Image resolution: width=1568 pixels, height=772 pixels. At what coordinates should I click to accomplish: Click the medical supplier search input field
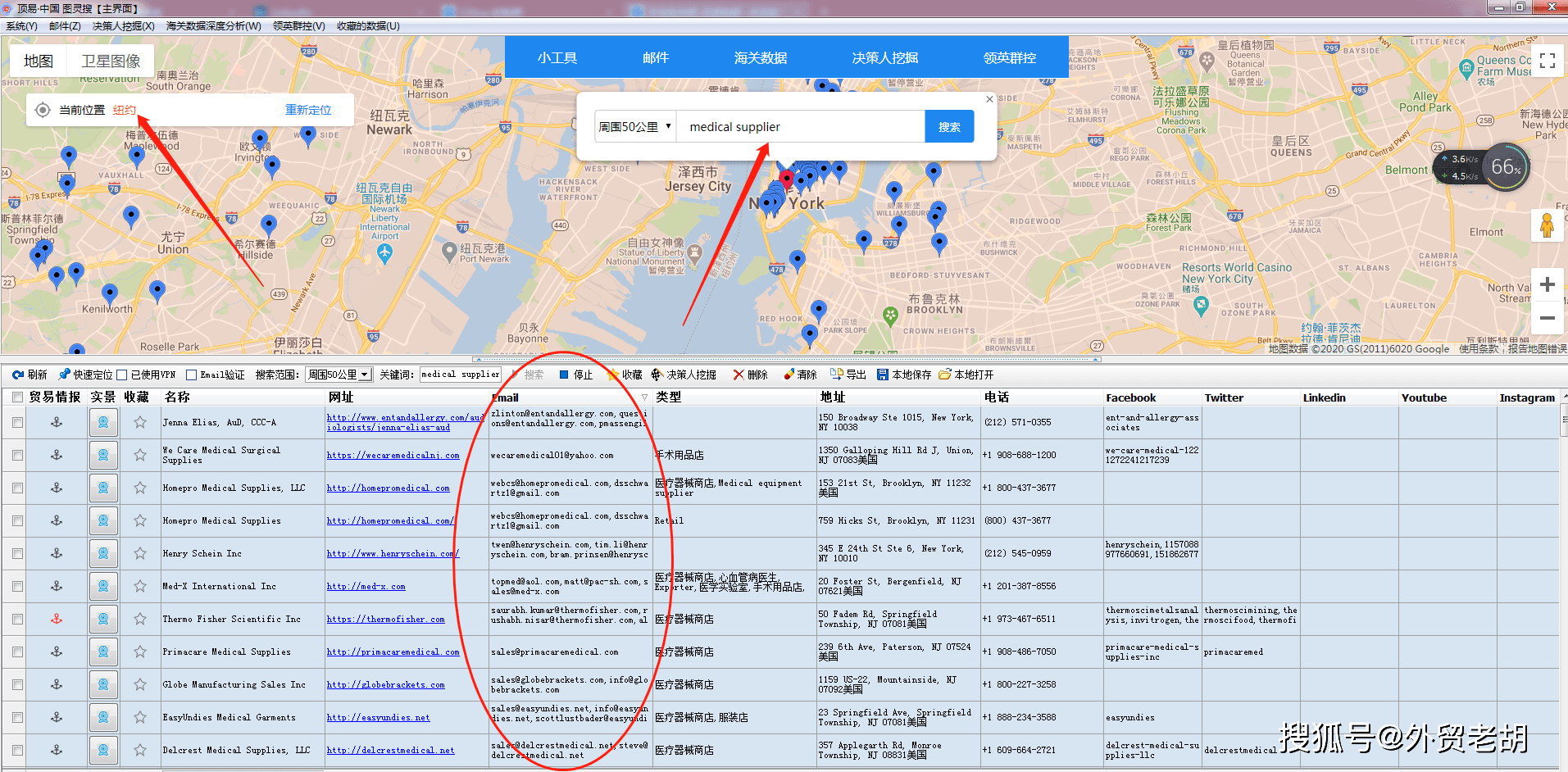pyautogui.click(x=801, y=127)
